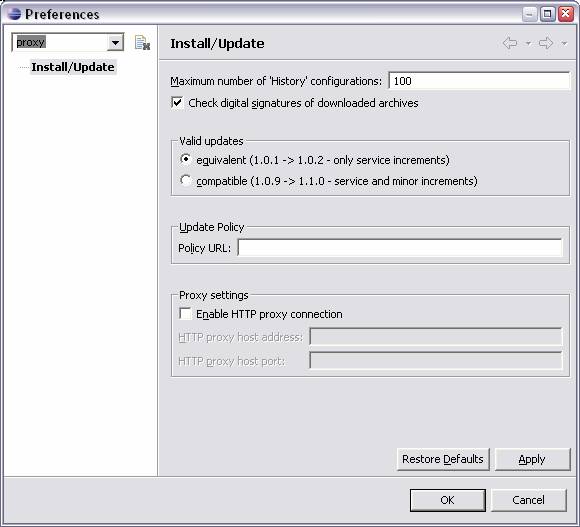Click the Apply button
Image resolution: width=580 pixels, height=527 pixels.
532,459
